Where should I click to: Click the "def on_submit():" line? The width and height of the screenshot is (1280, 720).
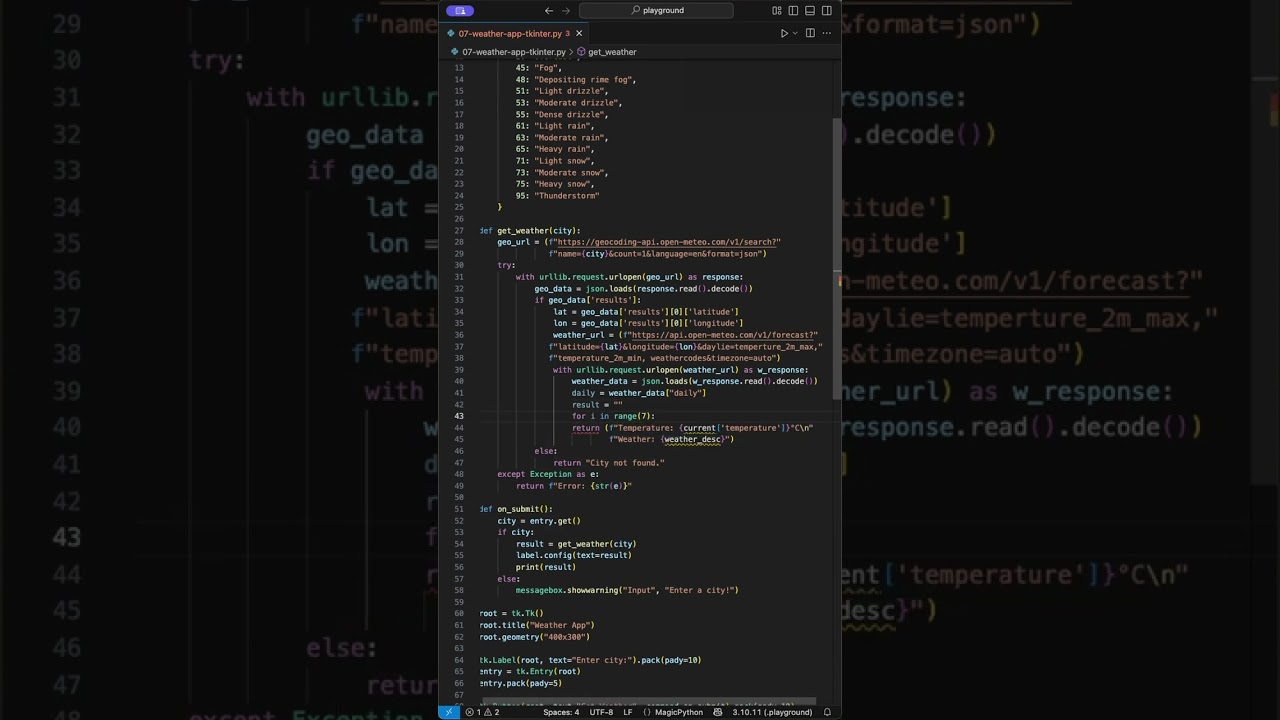(516, 509)
